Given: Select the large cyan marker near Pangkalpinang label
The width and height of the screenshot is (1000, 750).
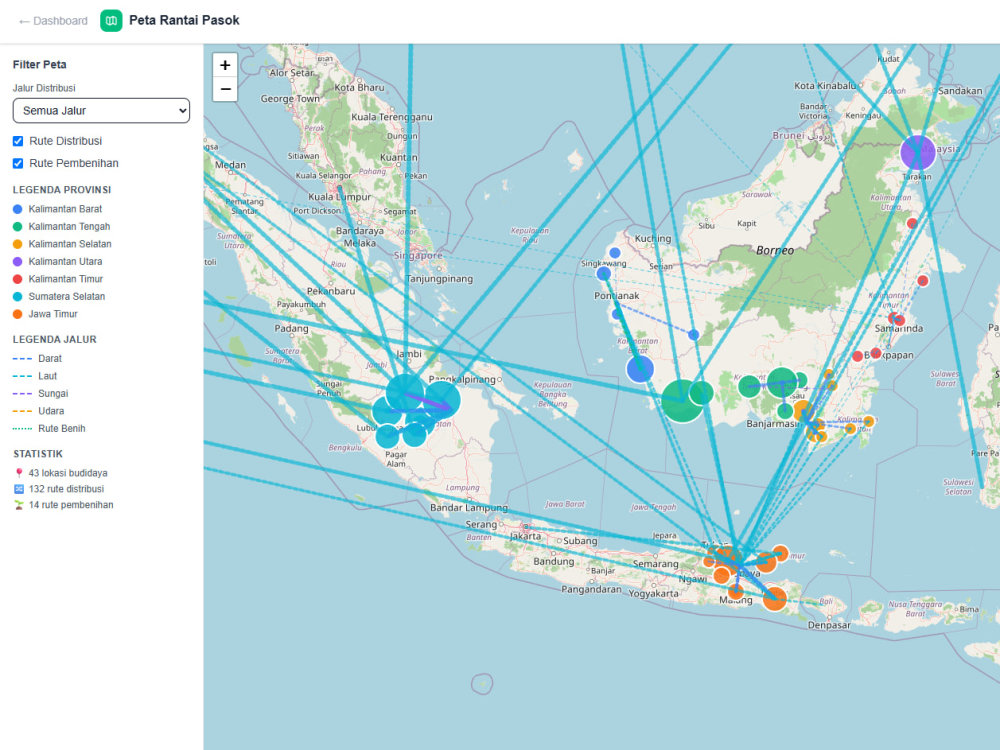Looking at the screenshot, I should tap(441, 399).
